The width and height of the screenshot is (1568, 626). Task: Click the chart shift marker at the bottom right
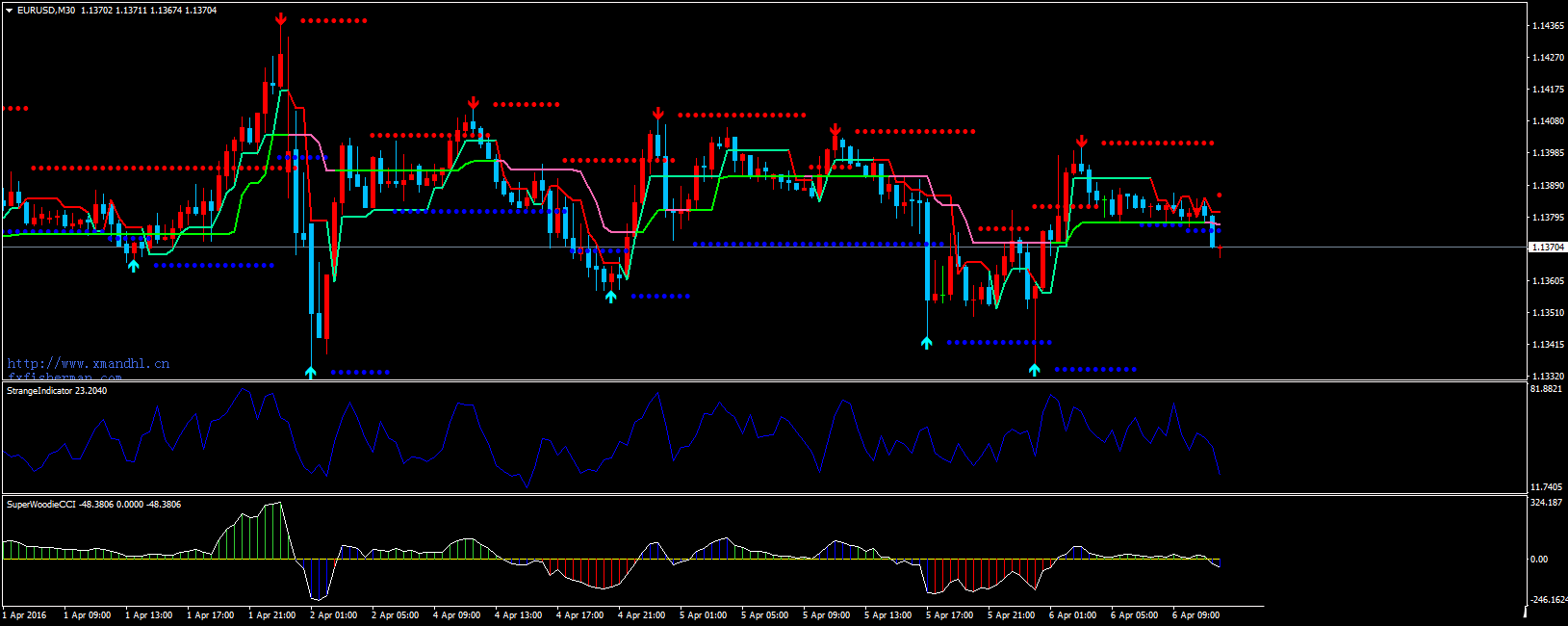[x=1525, y=611]
